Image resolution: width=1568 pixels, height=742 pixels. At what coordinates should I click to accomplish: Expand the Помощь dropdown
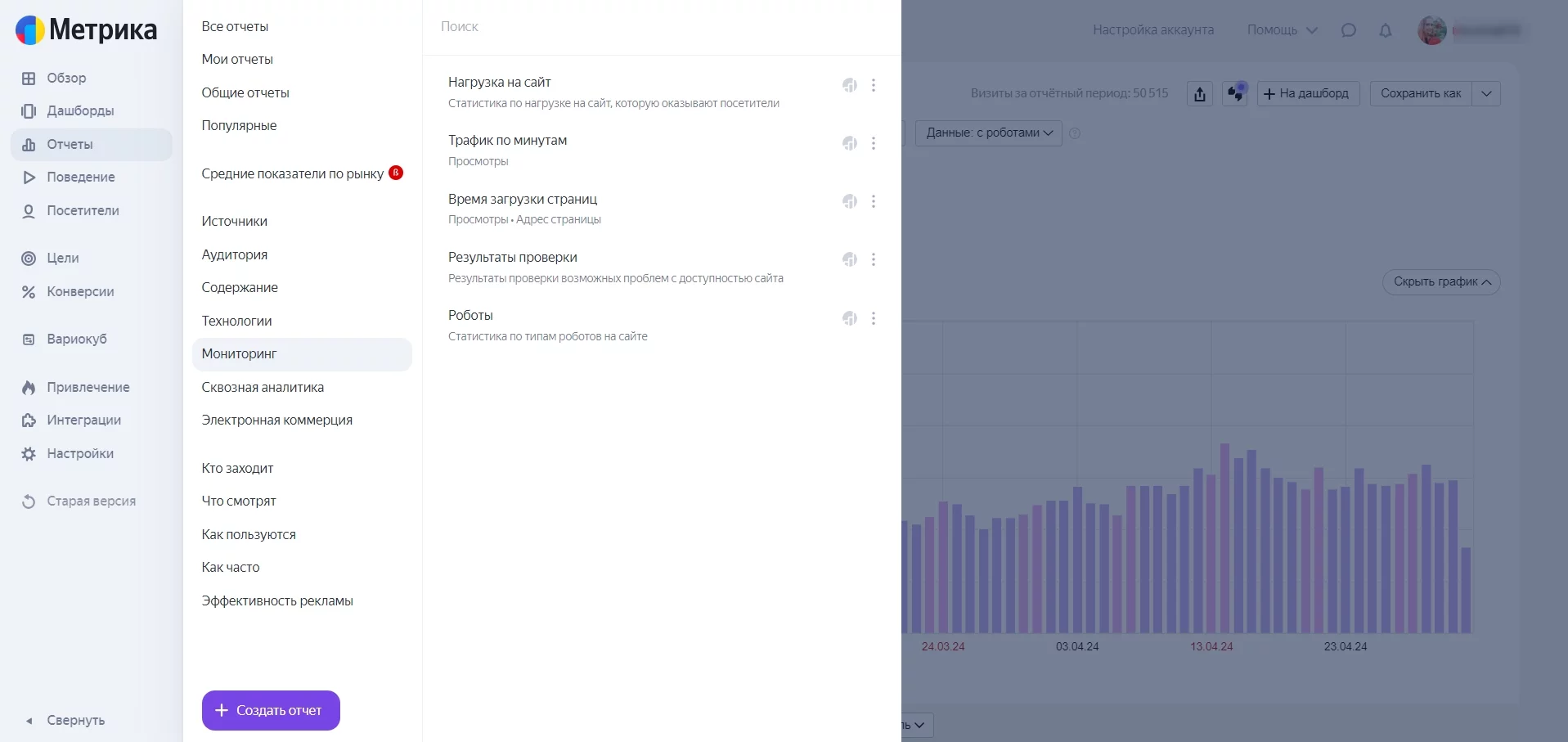coord(1282,30)
